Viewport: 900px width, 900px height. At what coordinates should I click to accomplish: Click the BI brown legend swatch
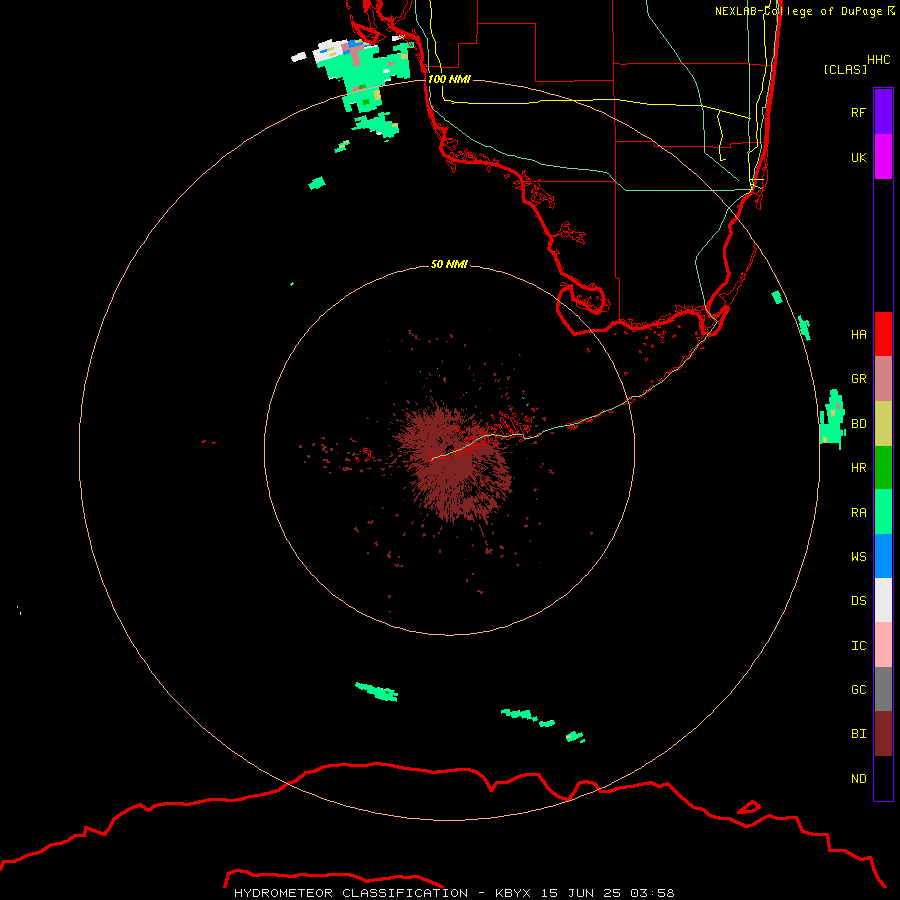(x=883, y=734)
